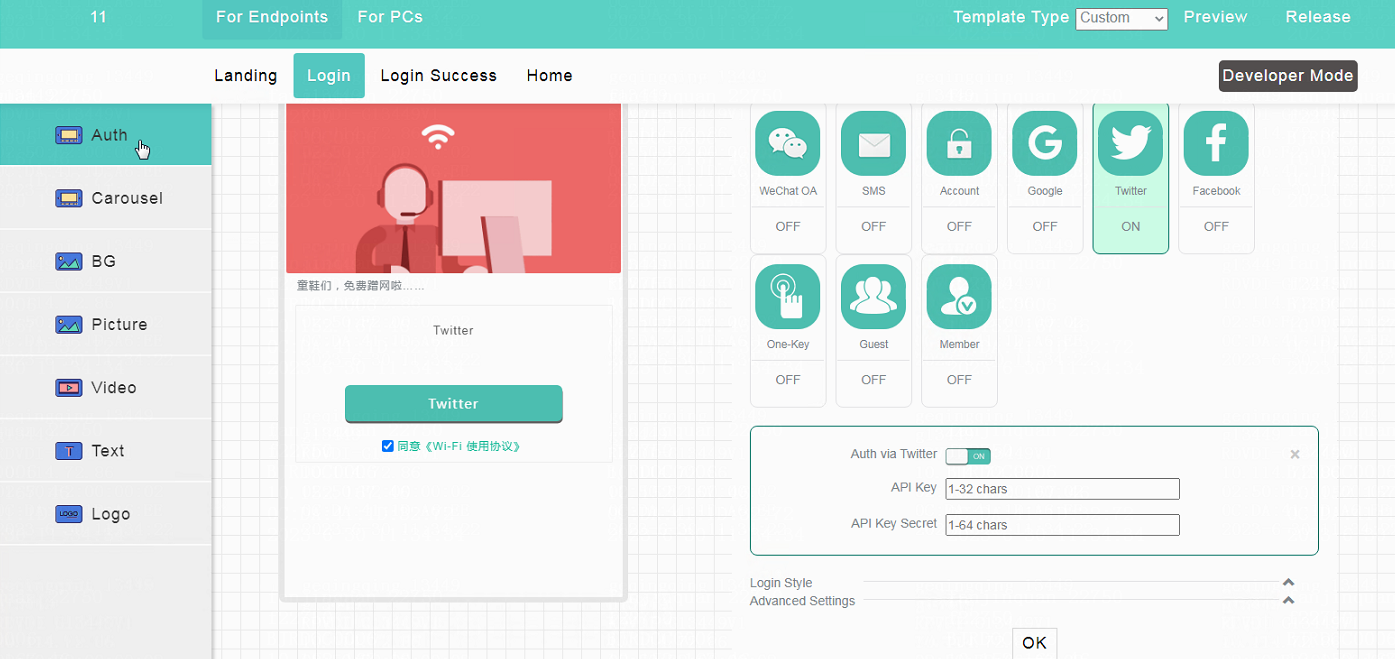Click the Video sidebar icon
Image resolution: width=1395 pixels, height=659 pixels.
point(68,387)
